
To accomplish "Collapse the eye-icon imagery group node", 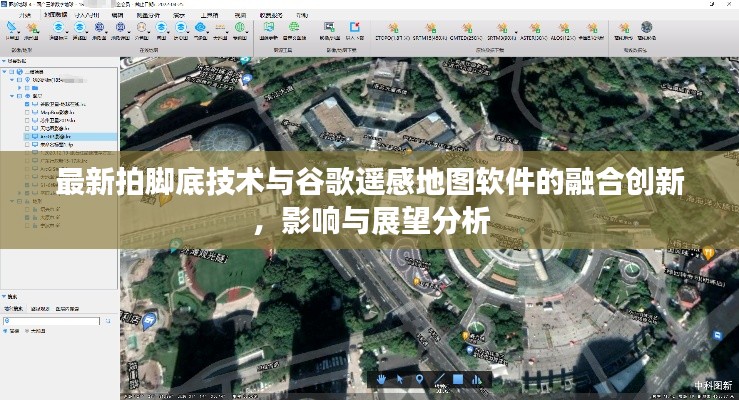I will [12, 96].
